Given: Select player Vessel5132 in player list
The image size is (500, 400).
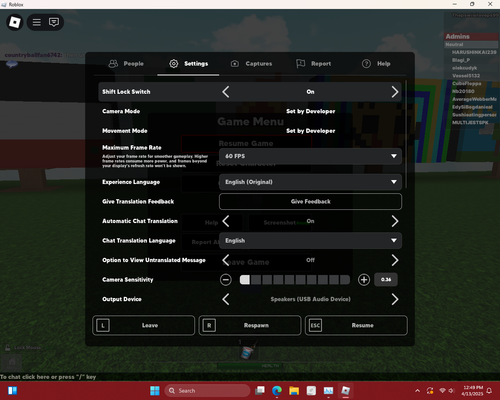Looking at the screenshot, I should click(466, 76).
